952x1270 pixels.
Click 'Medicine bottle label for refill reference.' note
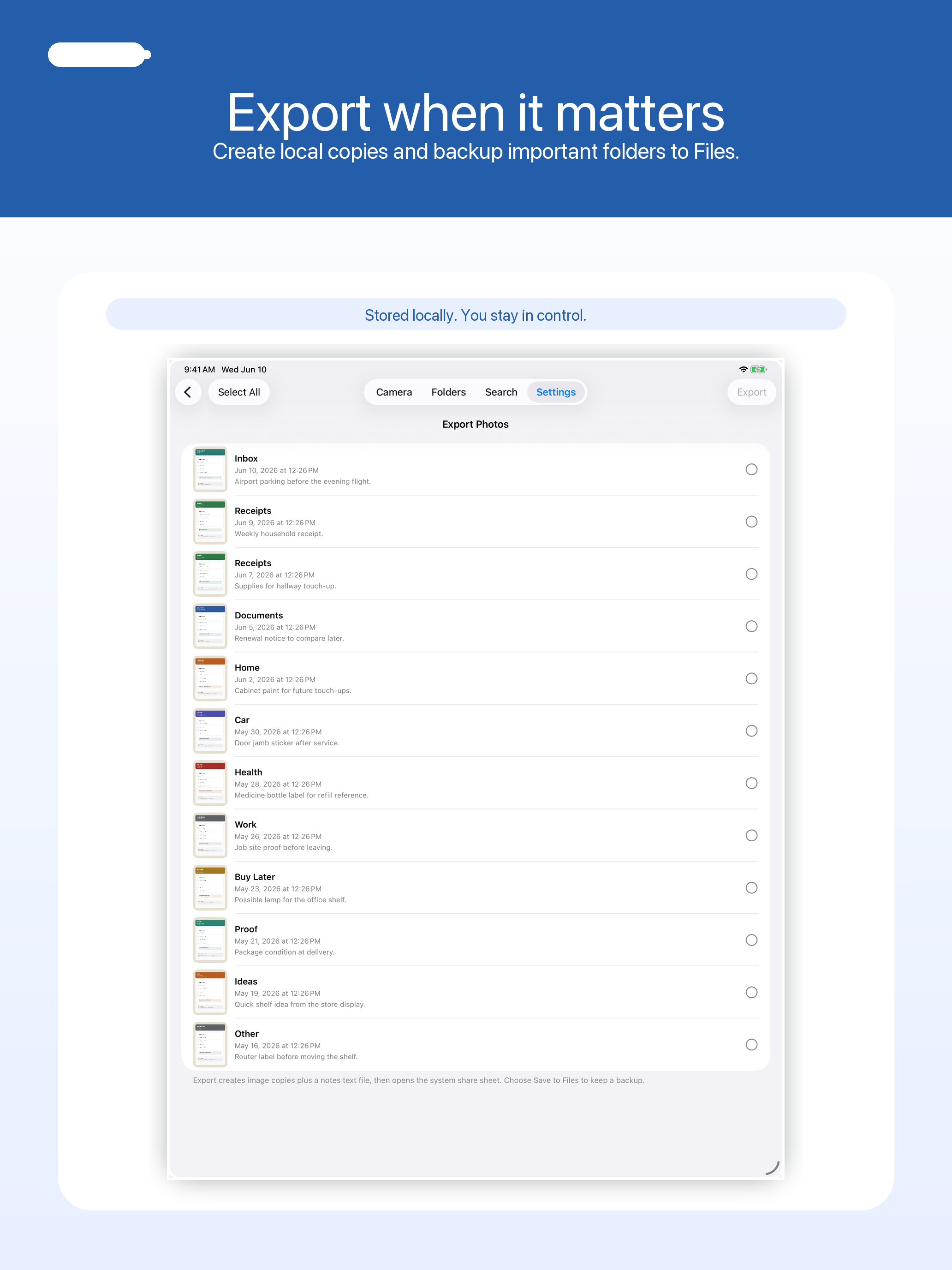pos(301,795)
